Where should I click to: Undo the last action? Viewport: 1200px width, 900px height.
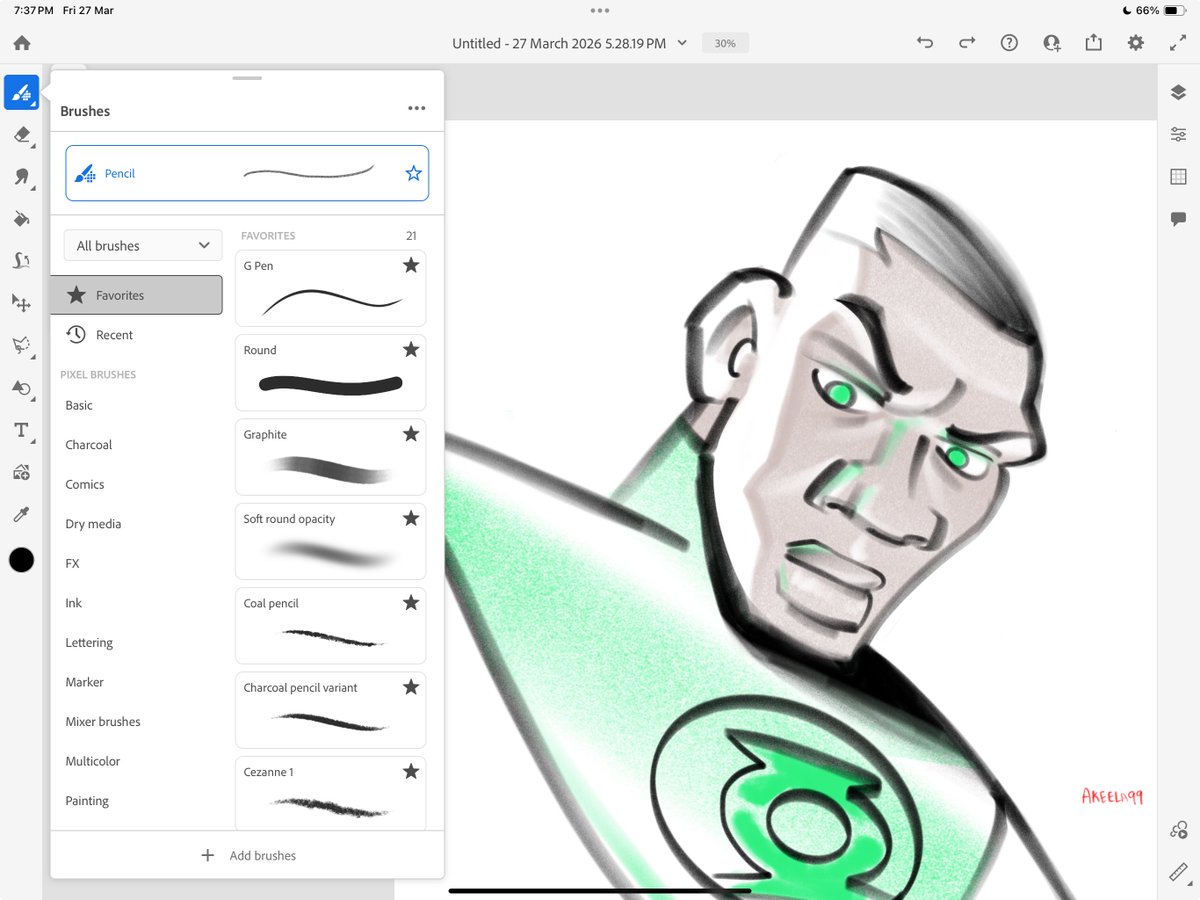[x=925, y=43]
